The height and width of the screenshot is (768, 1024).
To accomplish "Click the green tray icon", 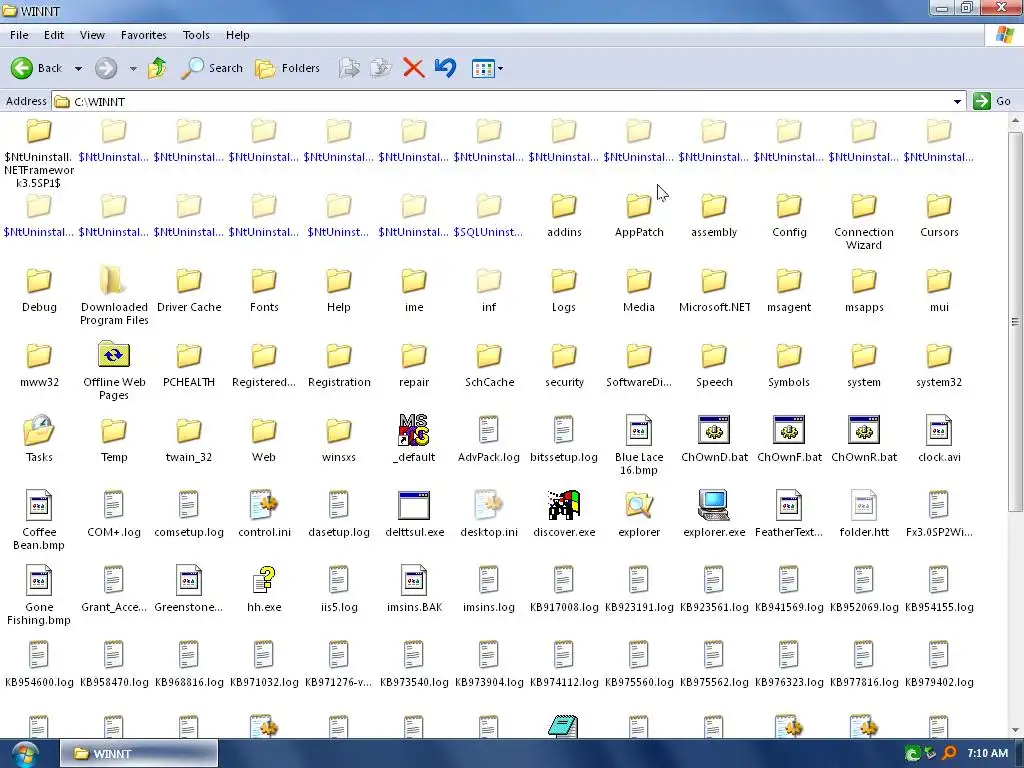I will 912,754.
